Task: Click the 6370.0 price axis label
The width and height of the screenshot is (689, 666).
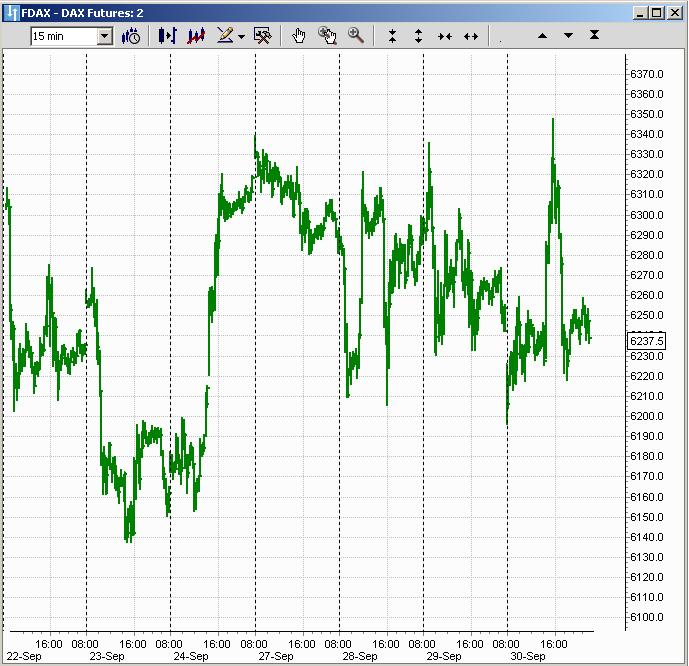Action: pos(646,74)
